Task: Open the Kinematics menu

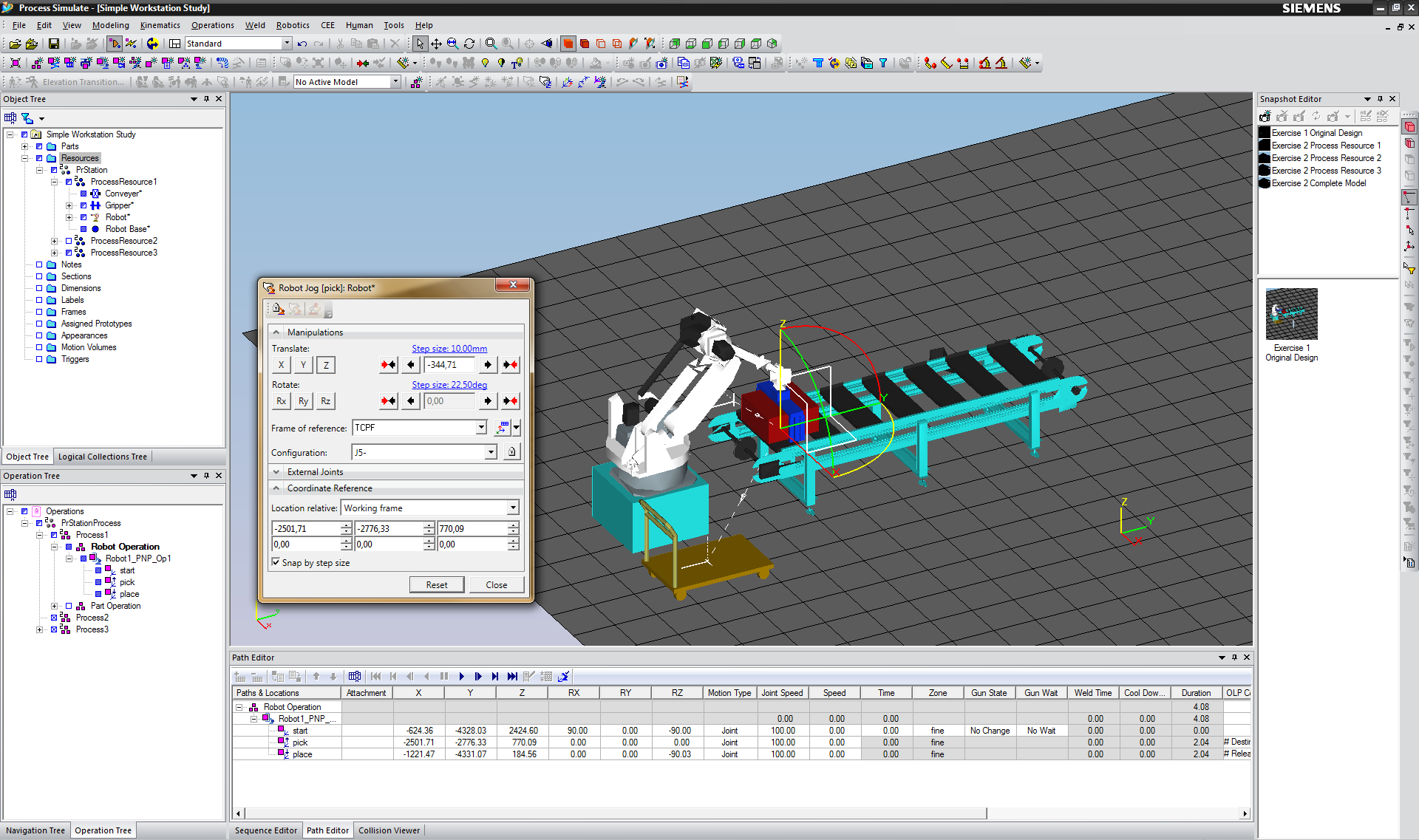Action: 160,25
